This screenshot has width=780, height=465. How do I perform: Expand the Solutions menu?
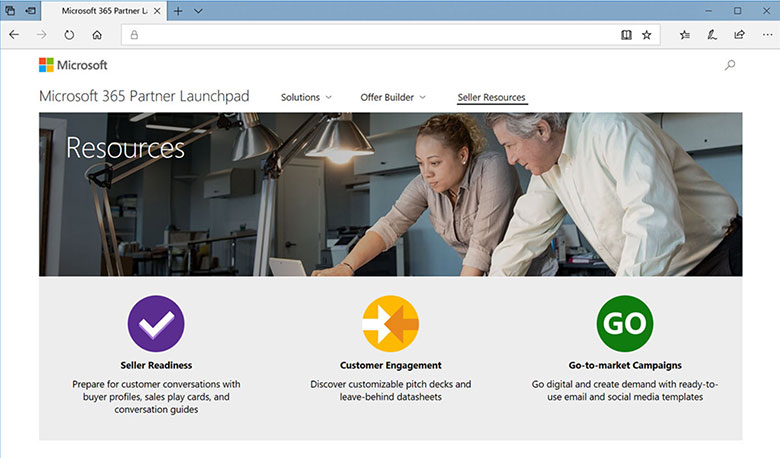coord(306,97)
